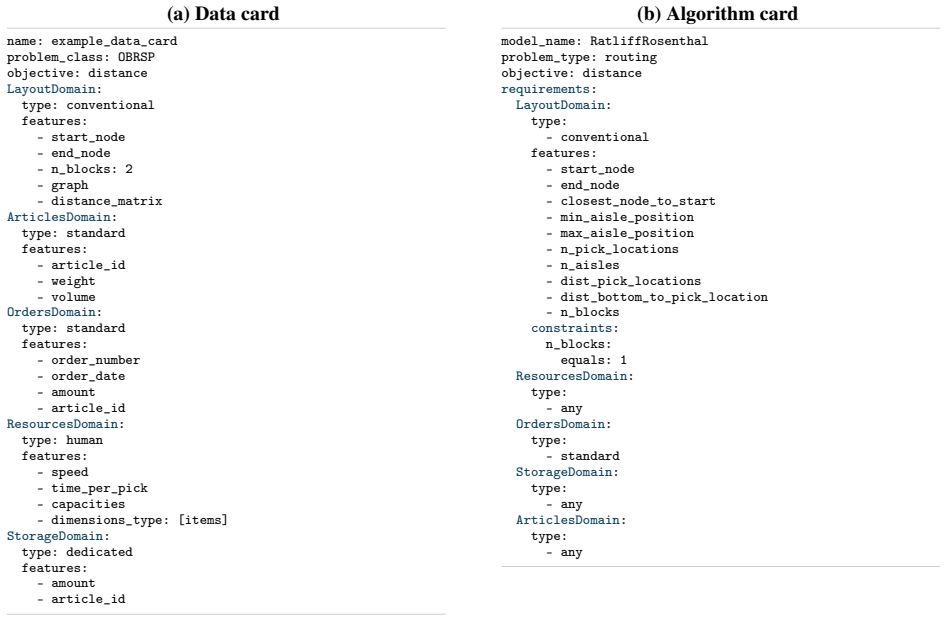Viewport: 946px width, 621px height.
Task: Select 'problem_type: routing' line
Action: point(579,57)
